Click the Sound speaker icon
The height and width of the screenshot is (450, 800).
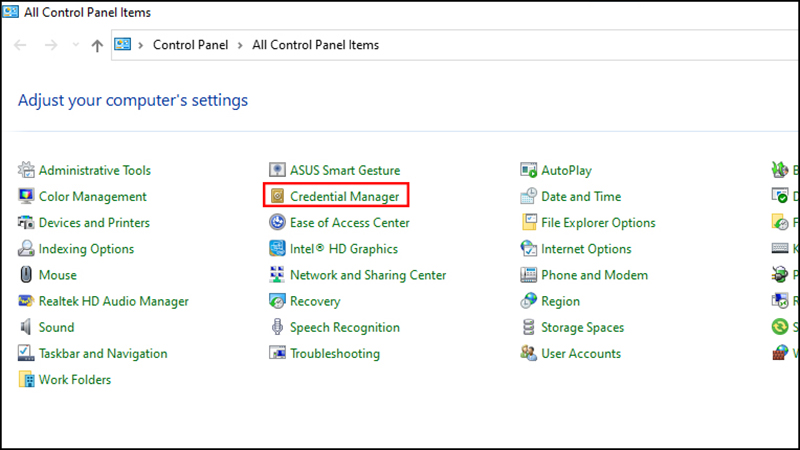[26, 327]
